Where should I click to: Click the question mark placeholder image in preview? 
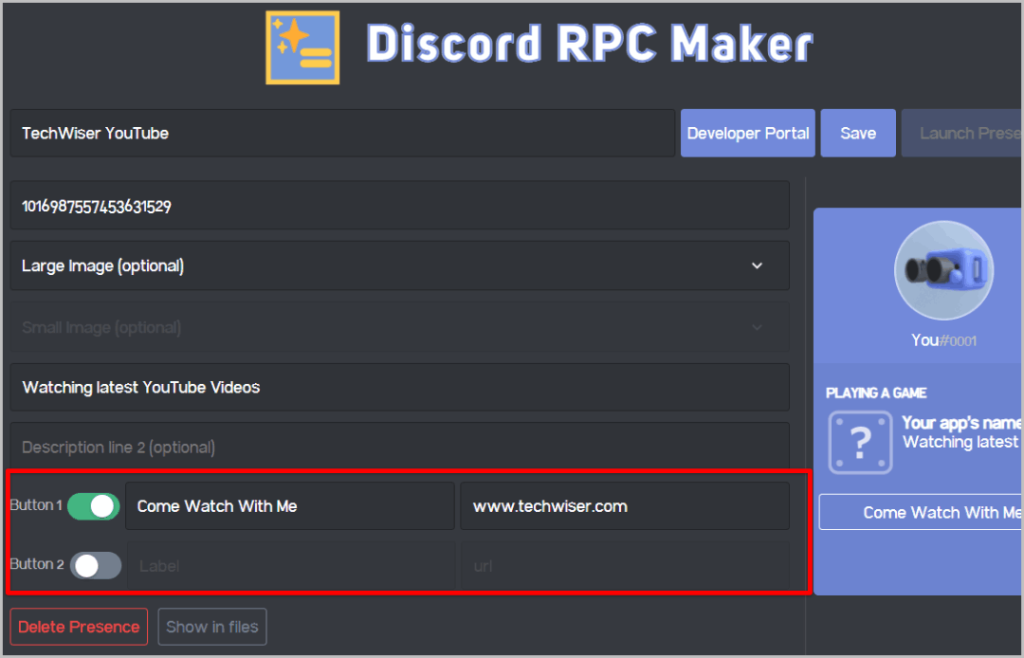tap(860, 442)
